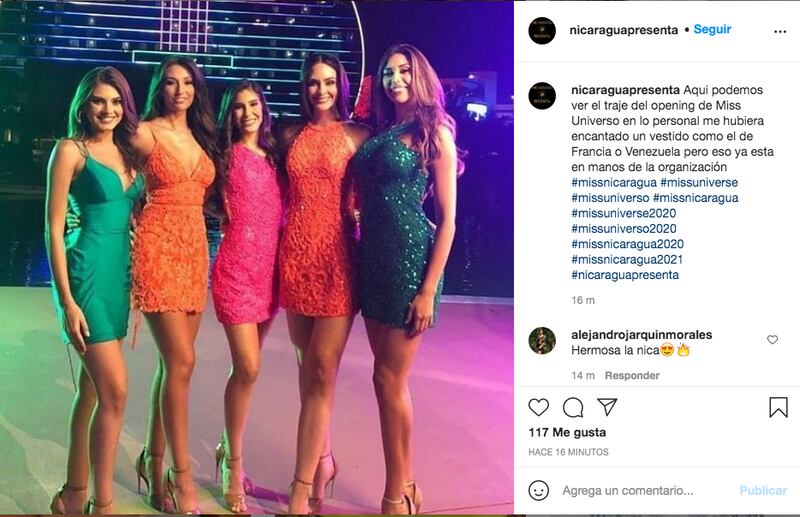Image resolution: width=800 pixels, height=517 pixels.
Task: Open the #missuniverse2020 hashtag
Action: 623,213
